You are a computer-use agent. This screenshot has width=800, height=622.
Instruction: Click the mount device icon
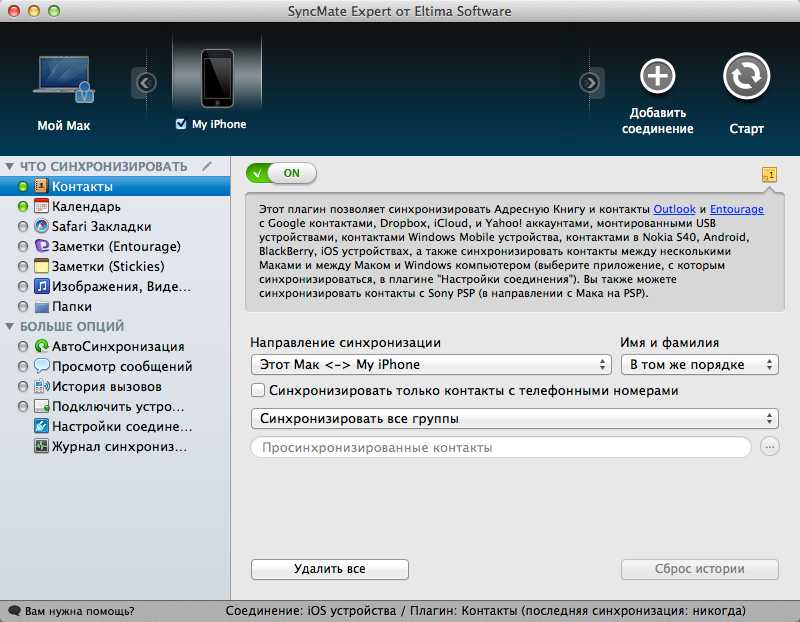41,406
